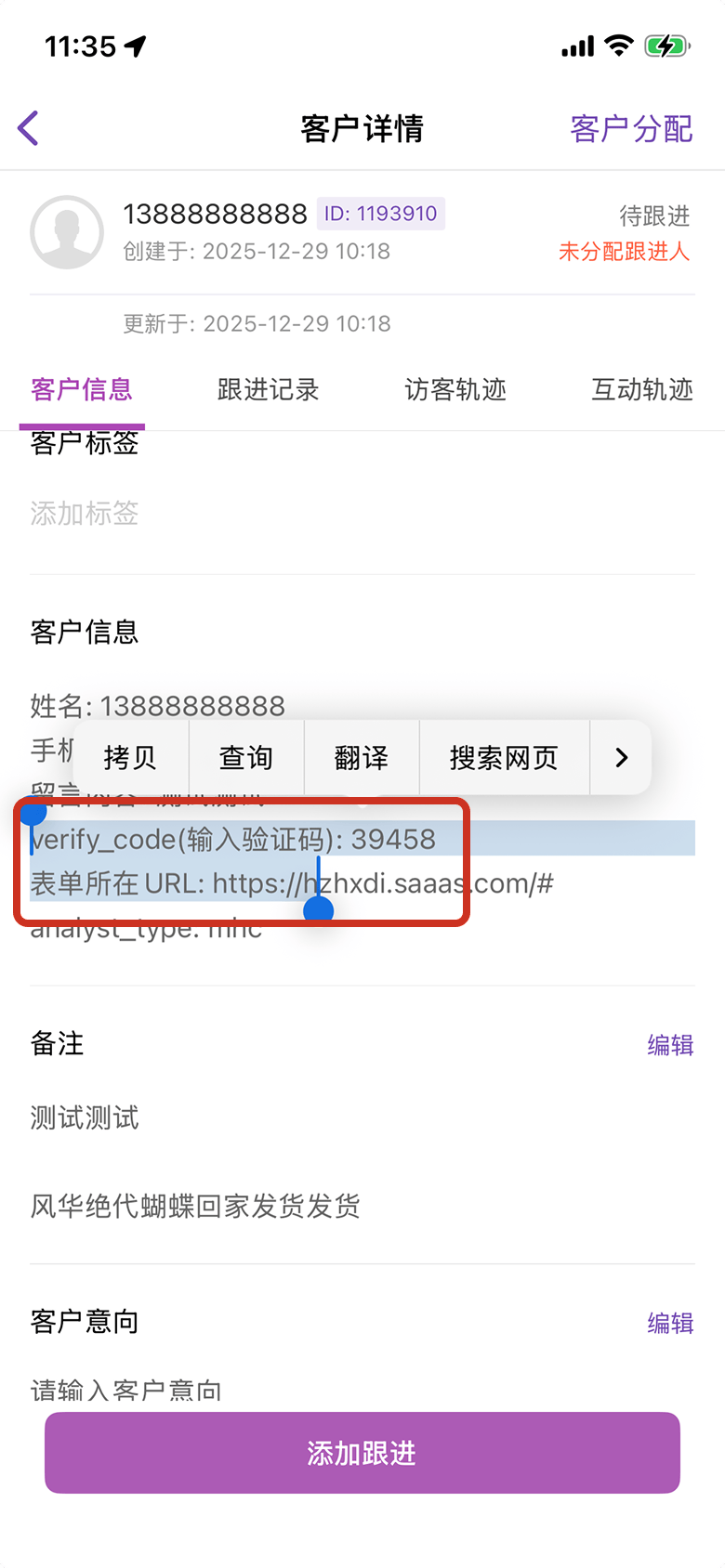The width and height of the screenshot is (725, 1568).
Task: Tap the ID: 1193910 badge
Action: [x=381, y=214]
